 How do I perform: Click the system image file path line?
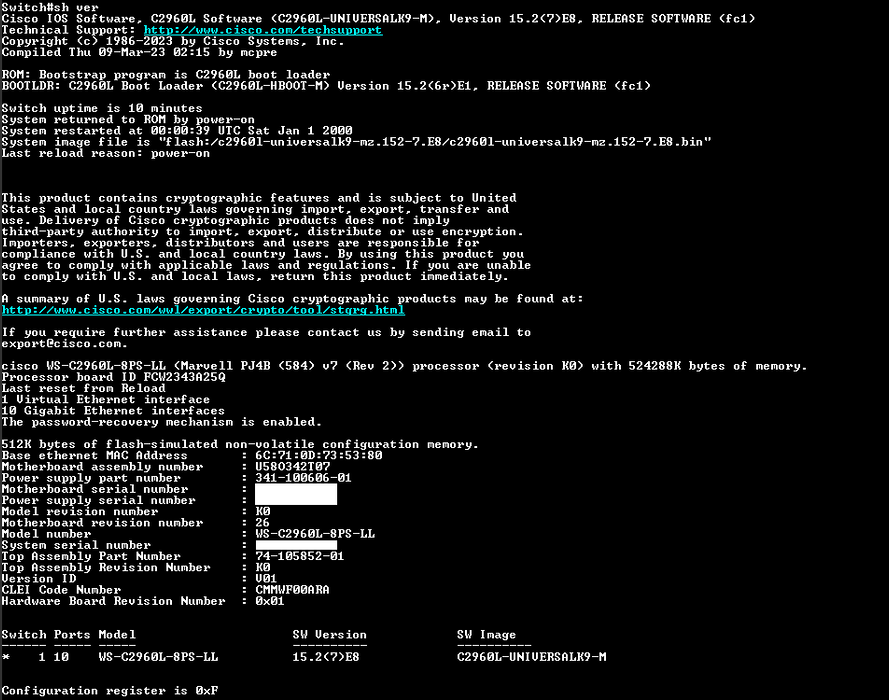[x=356, y=142]
